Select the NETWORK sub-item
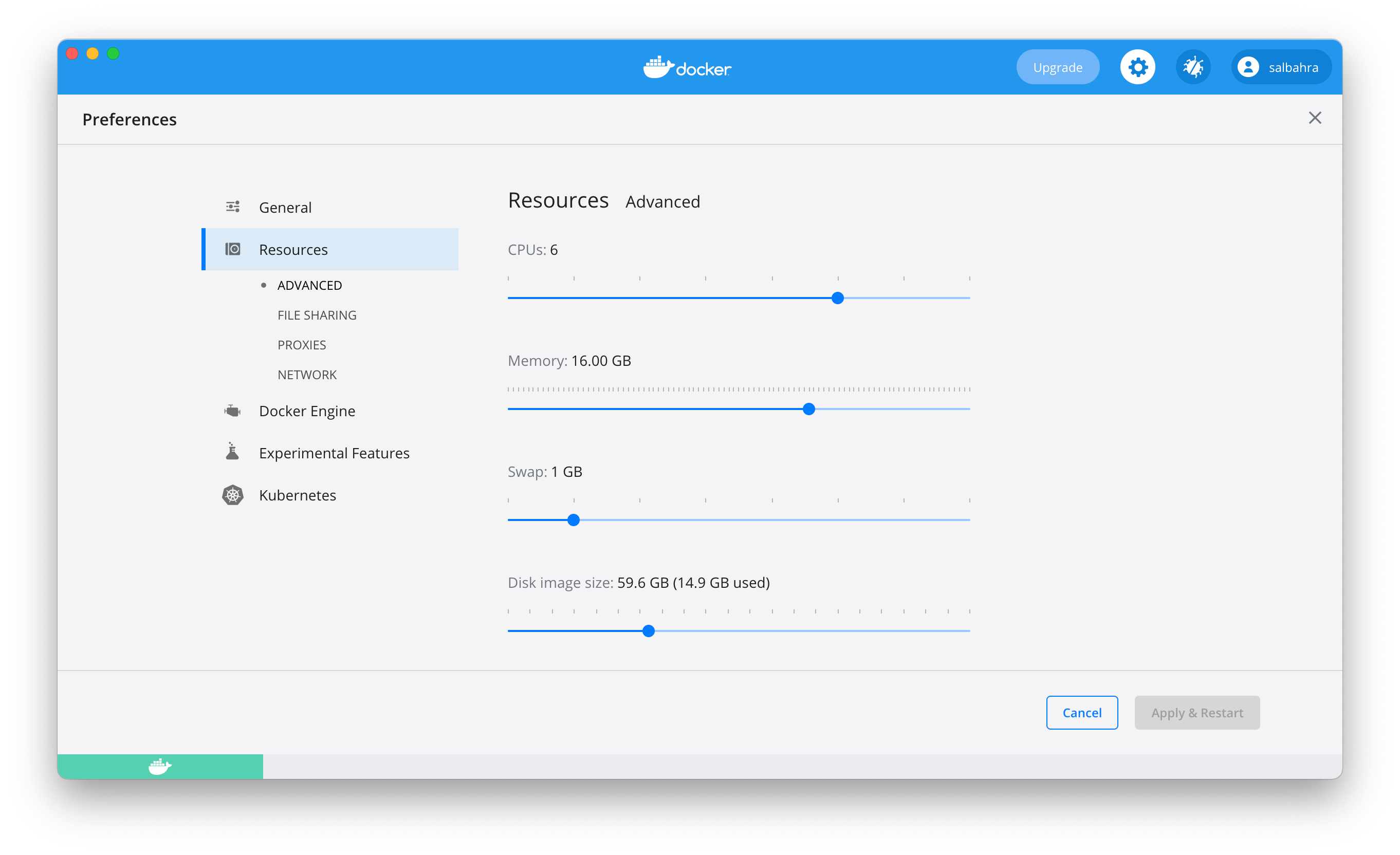Screen dimensions: 1400x855 307,375
